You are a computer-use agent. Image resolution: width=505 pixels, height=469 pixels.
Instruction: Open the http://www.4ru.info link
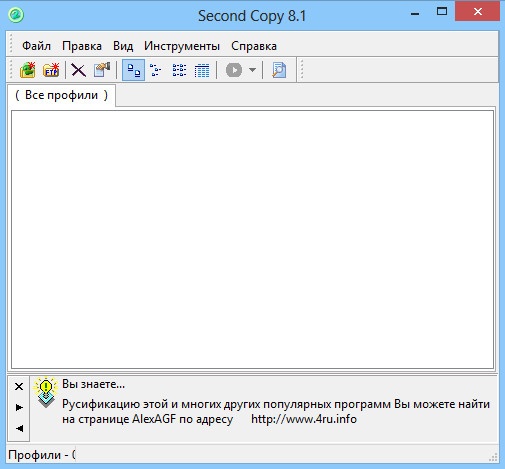tap(304, 419)
